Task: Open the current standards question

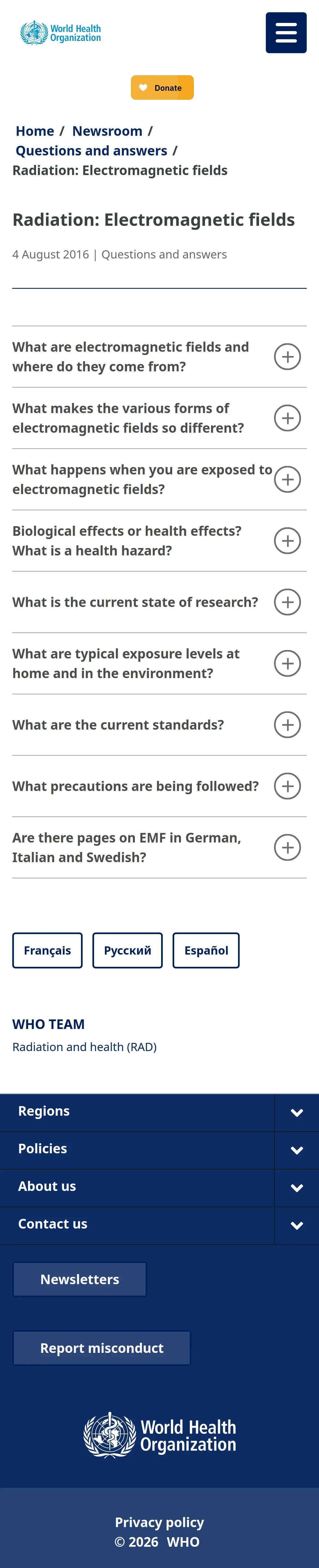Action: pyautogui.click(x=159, y=725)
